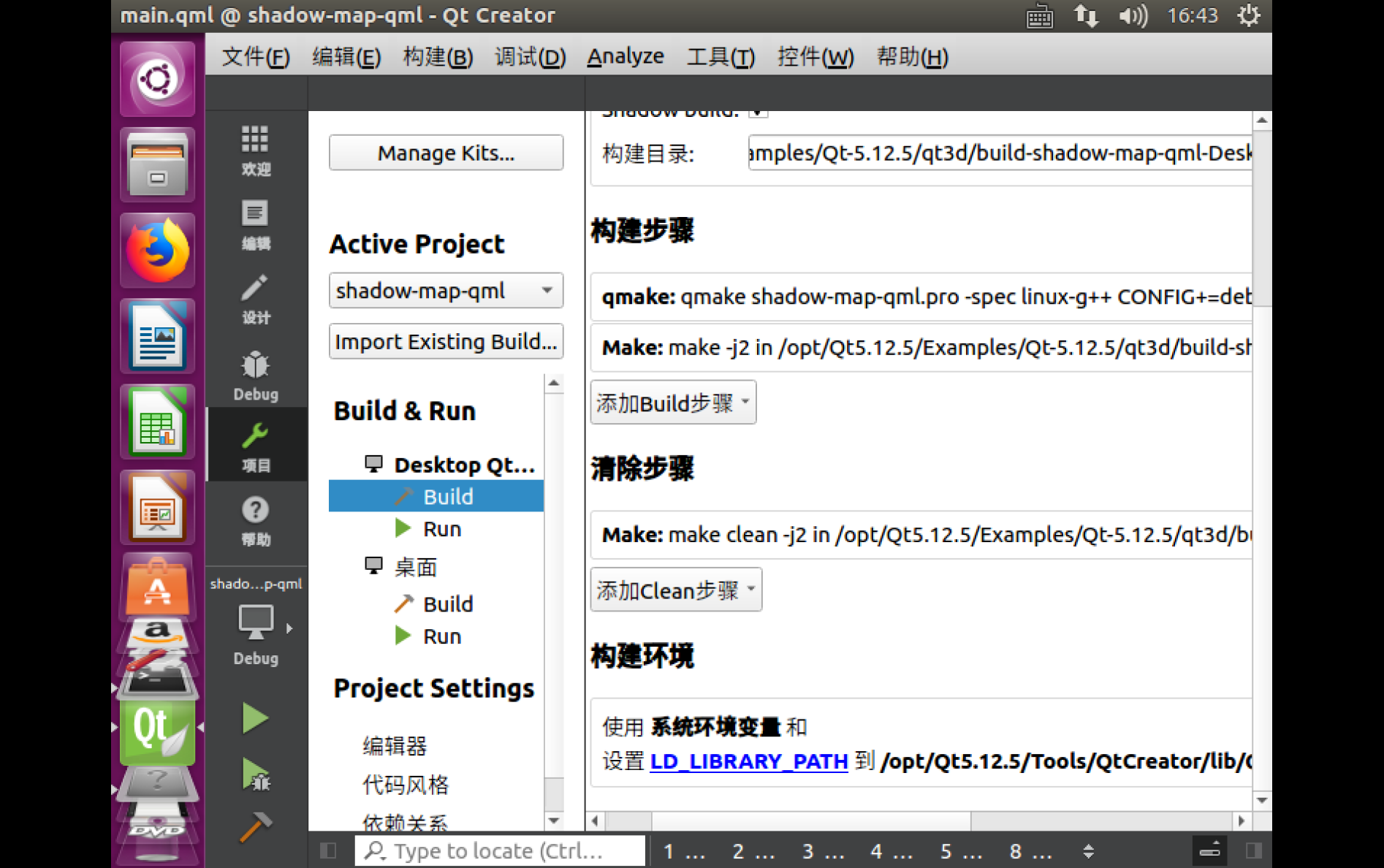This screenshot has height=868, width=1384.
Task: Follow the LD_LIBRARY_PATH link
Action: click(x=748, y=761)
